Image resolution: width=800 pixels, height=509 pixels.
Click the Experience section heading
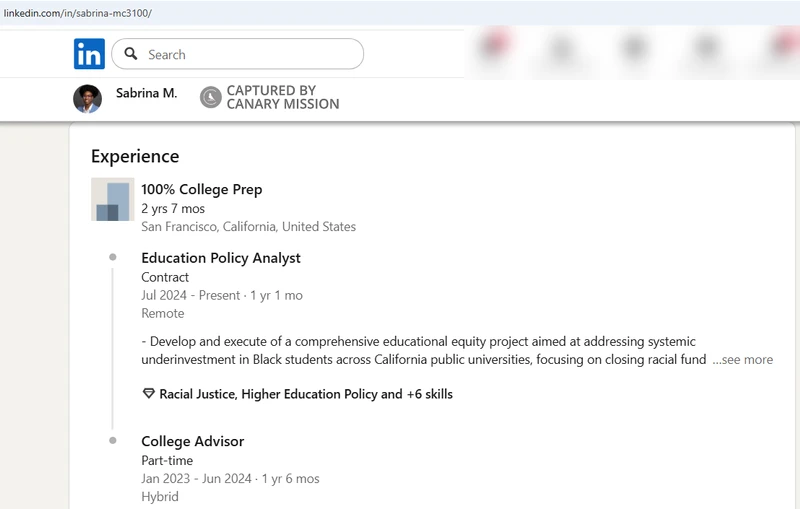pos(135,156)
